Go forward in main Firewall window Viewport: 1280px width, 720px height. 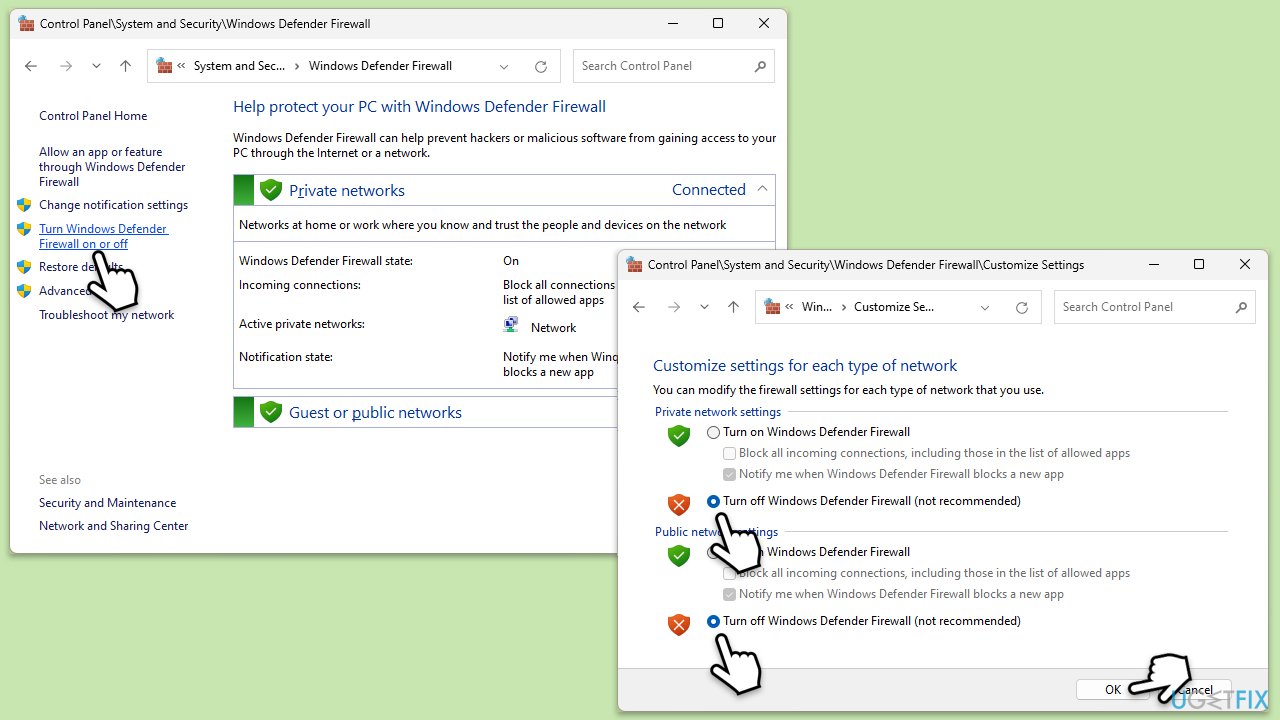66,66
